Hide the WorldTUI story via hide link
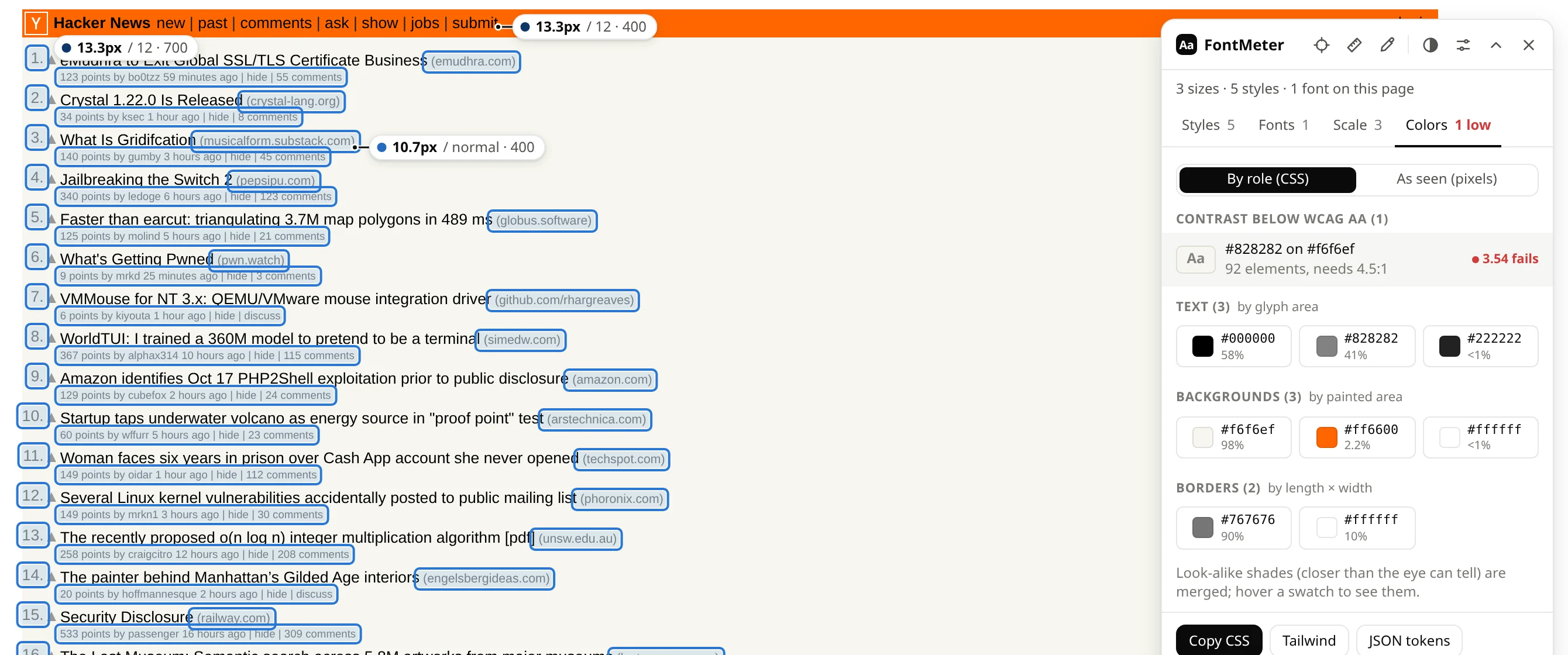Screen dimensions: 1568x655 pyautogui.click(x=263, y=355)
